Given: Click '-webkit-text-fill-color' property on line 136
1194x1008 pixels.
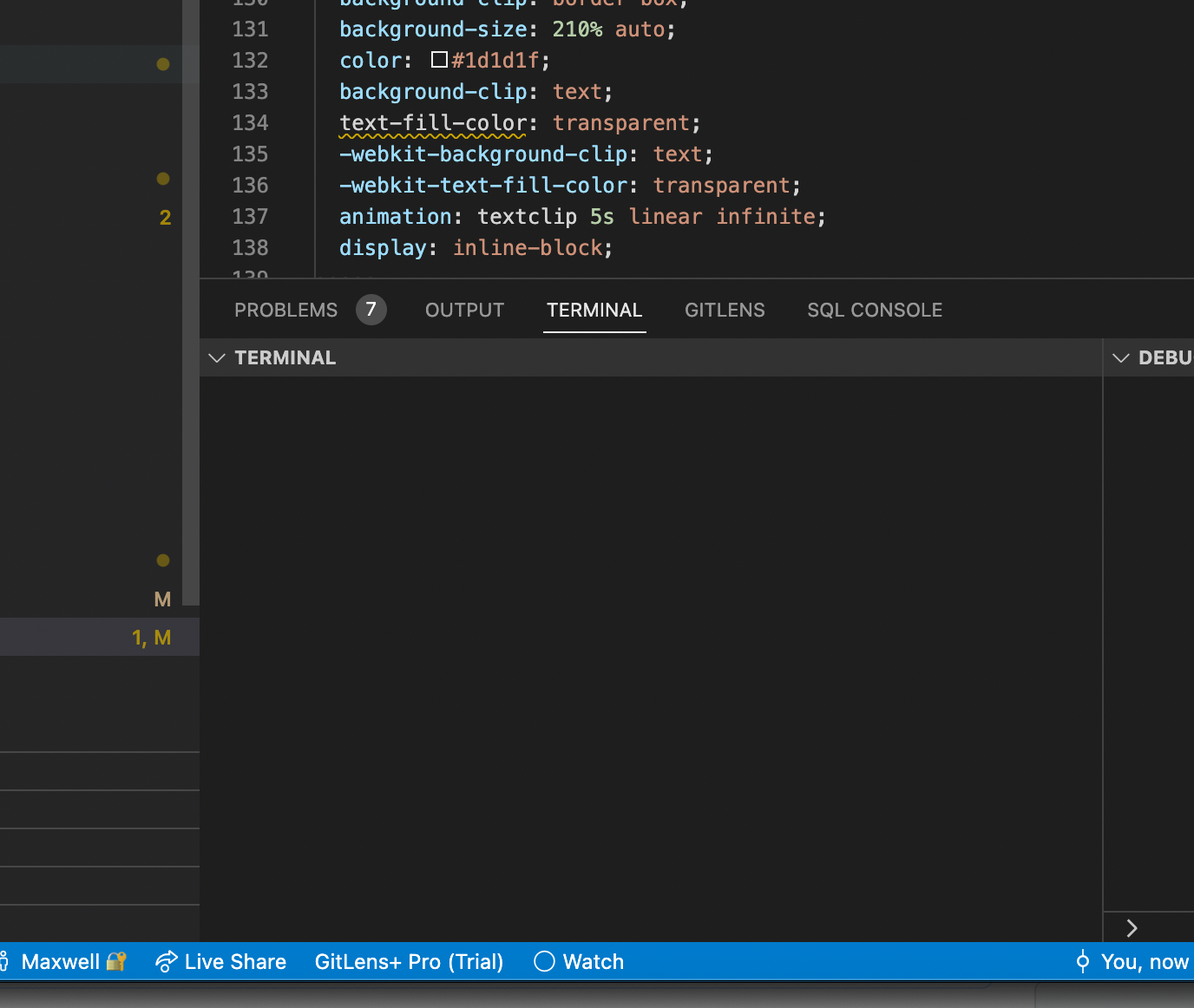Looking at the screenshot, I should pyautogui.click(x=483, y=185).
